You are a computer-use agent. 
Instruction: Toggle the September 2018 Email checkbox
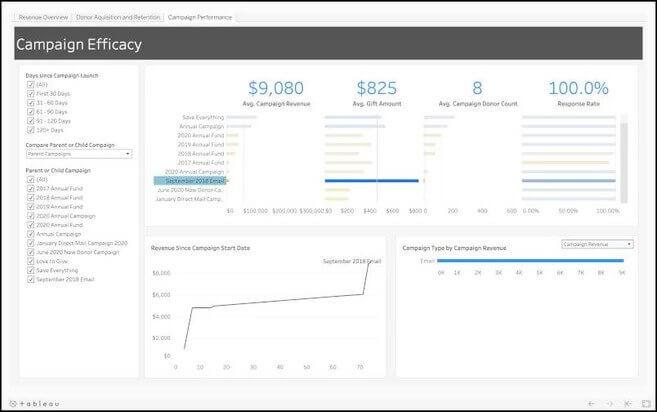(x=30, y=278)
